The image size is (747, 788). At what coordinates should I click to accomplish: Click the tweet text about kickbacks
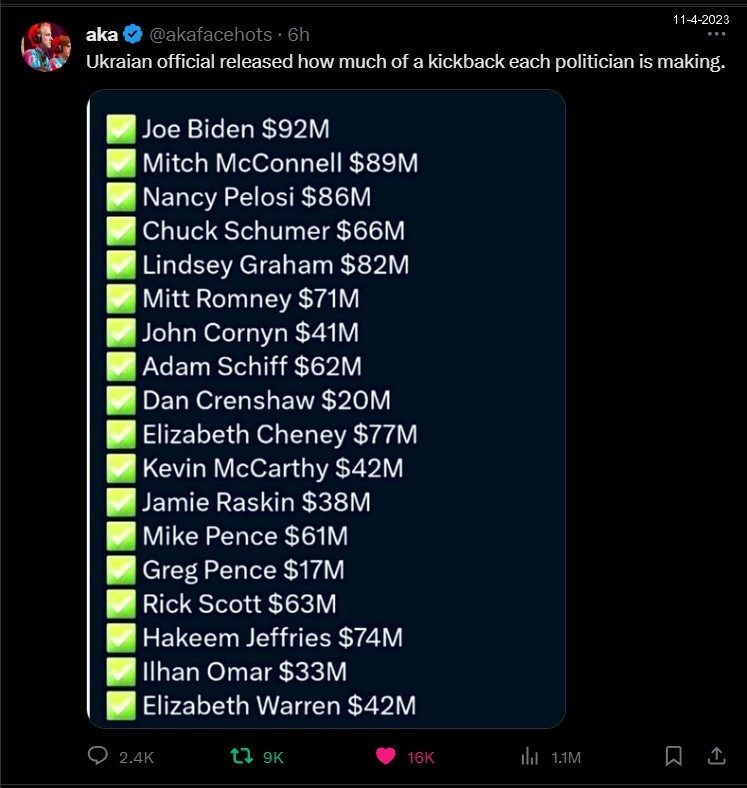pyautogui.click(x=405, y=63)
